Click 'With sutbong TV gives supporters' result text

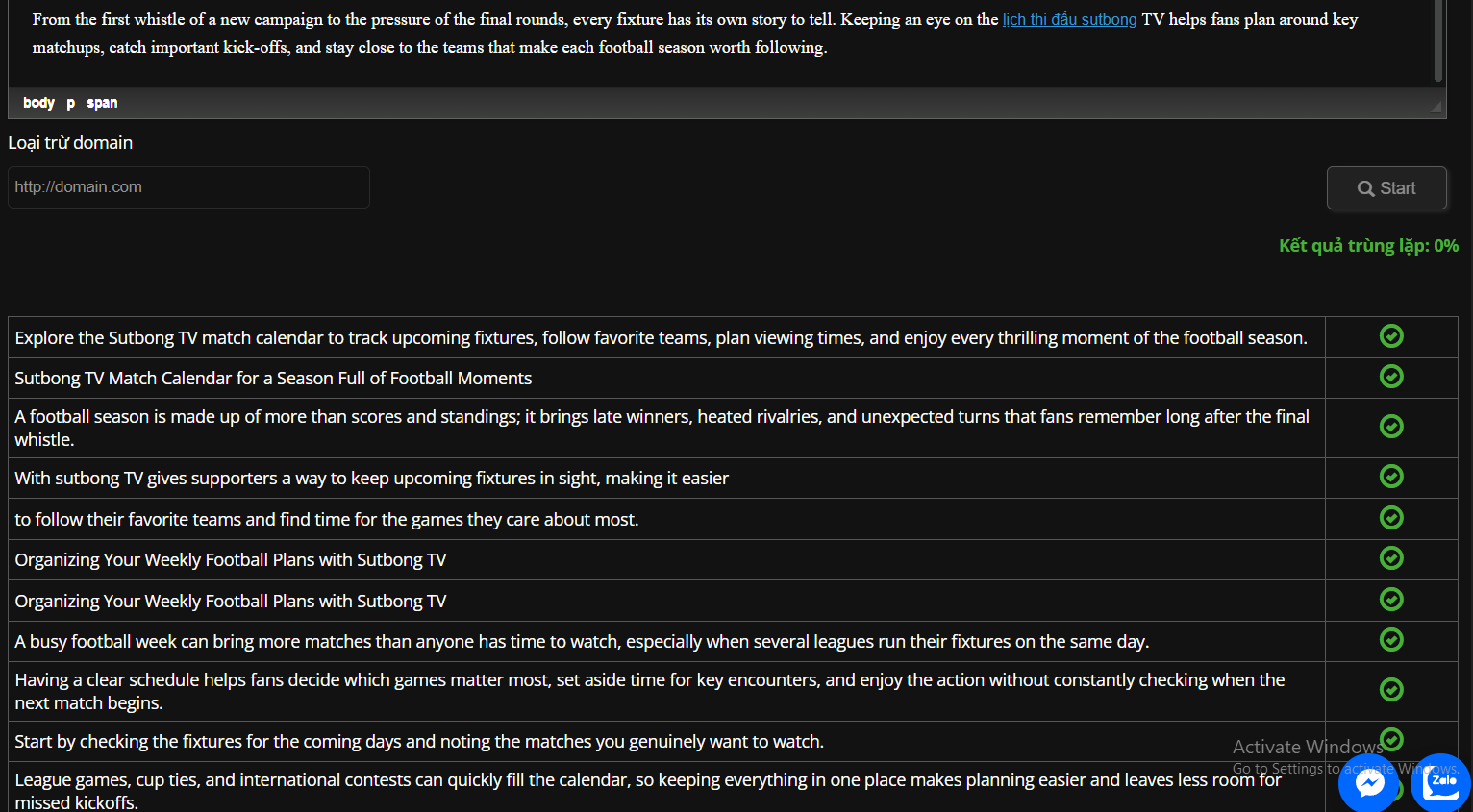point(371,479)
